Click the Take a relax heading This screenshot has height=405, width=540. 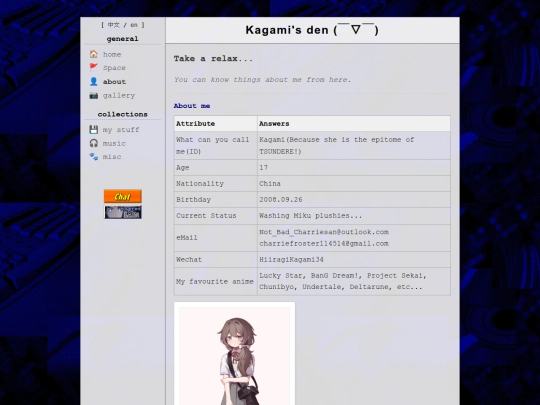tap(213, 59)
